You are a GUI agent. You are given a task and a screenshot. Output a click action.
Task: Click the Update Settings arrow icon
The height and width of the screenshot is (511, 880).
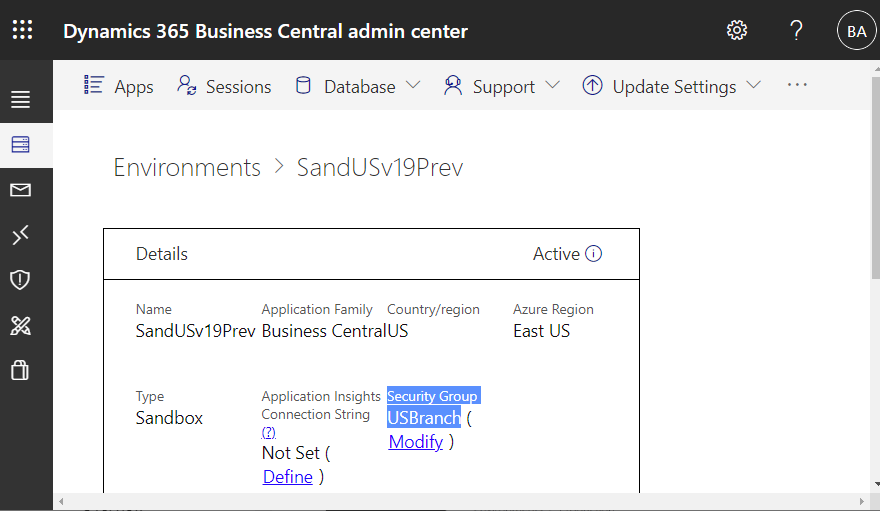click(592, 85)
